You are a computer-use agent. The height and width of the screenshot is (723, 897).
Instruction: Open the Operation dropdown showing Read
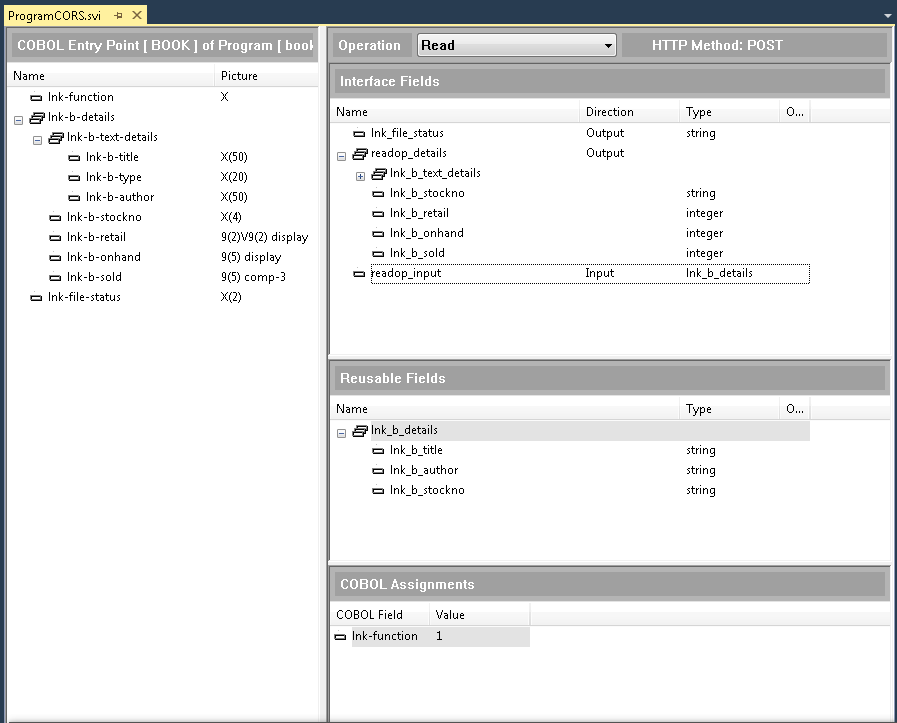pyautogui.click(x=608, y=45)
